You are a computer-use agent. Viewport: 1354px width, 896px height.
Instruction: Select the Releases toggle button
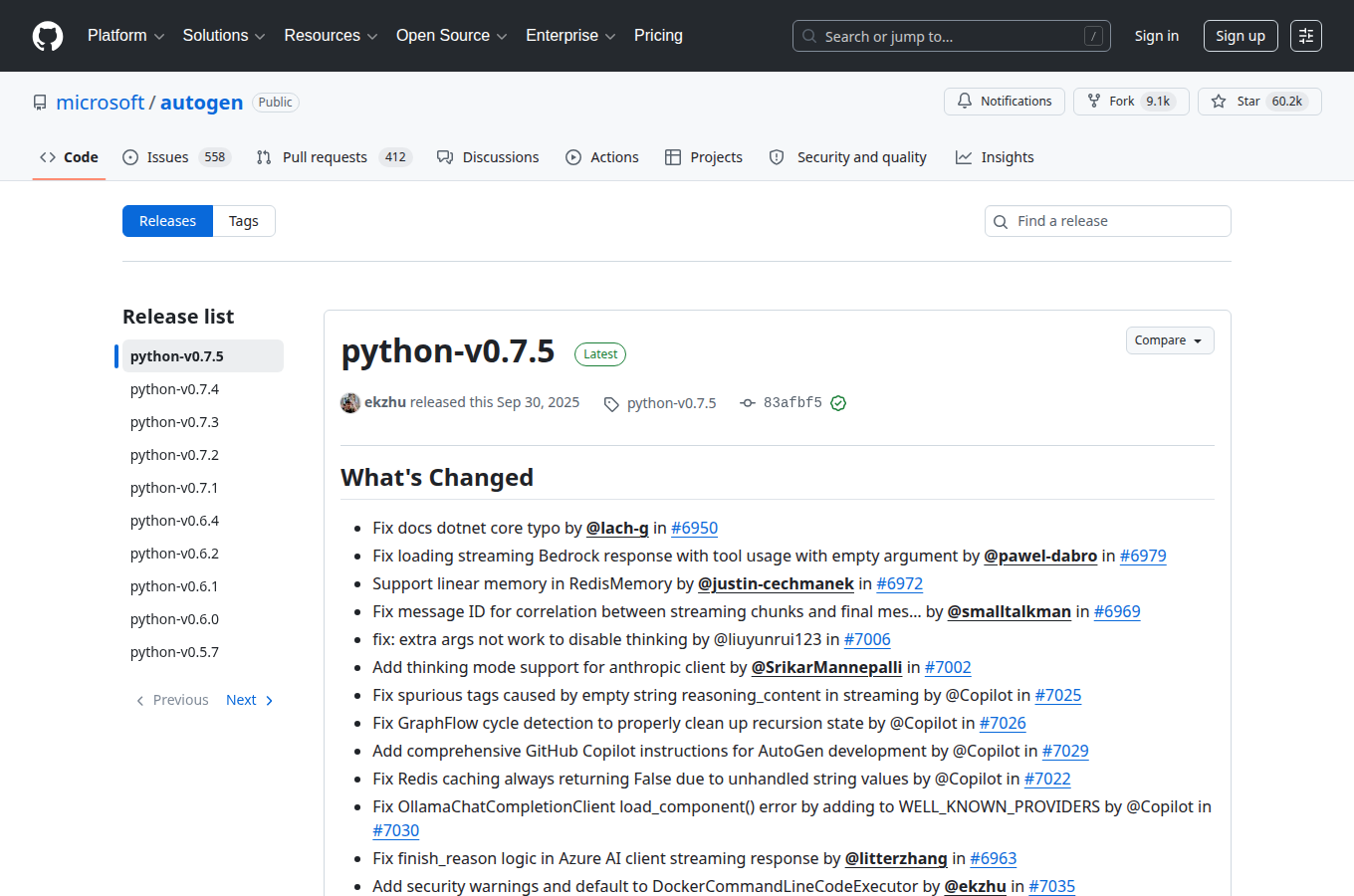(167, 221)
